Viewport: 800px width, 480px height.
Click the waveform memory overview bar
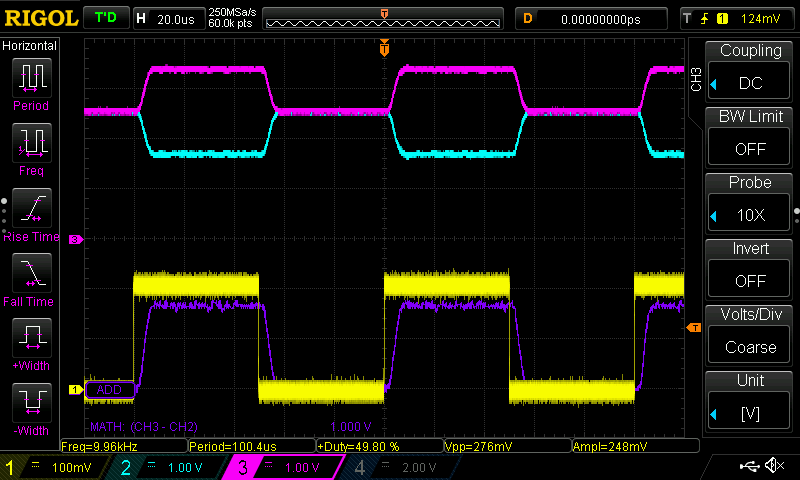pyautogui.click(x=383, y=19)
